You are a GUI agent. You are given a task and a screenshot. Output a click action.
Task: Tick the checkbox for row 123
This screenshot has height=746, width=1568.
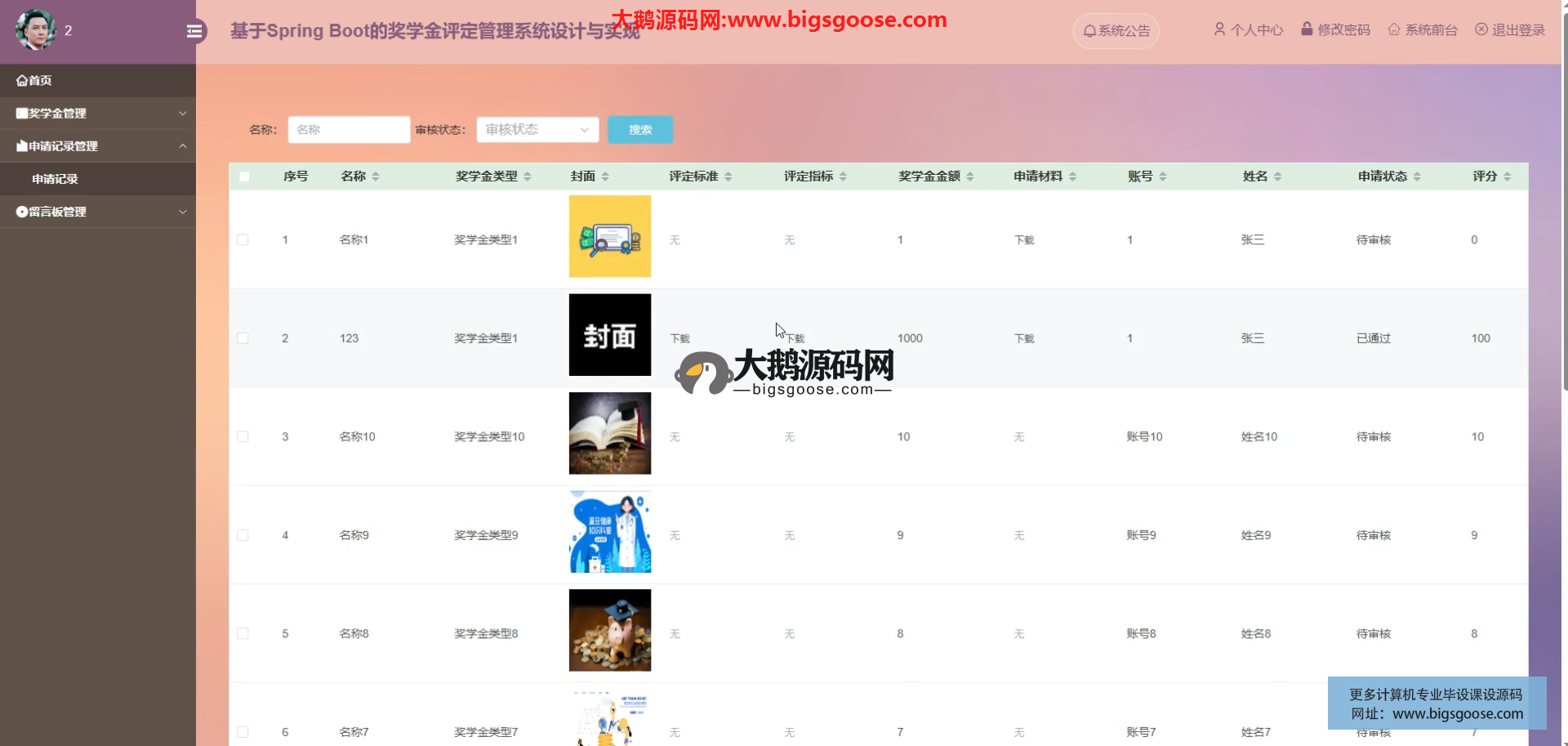[x=243, y=338]
